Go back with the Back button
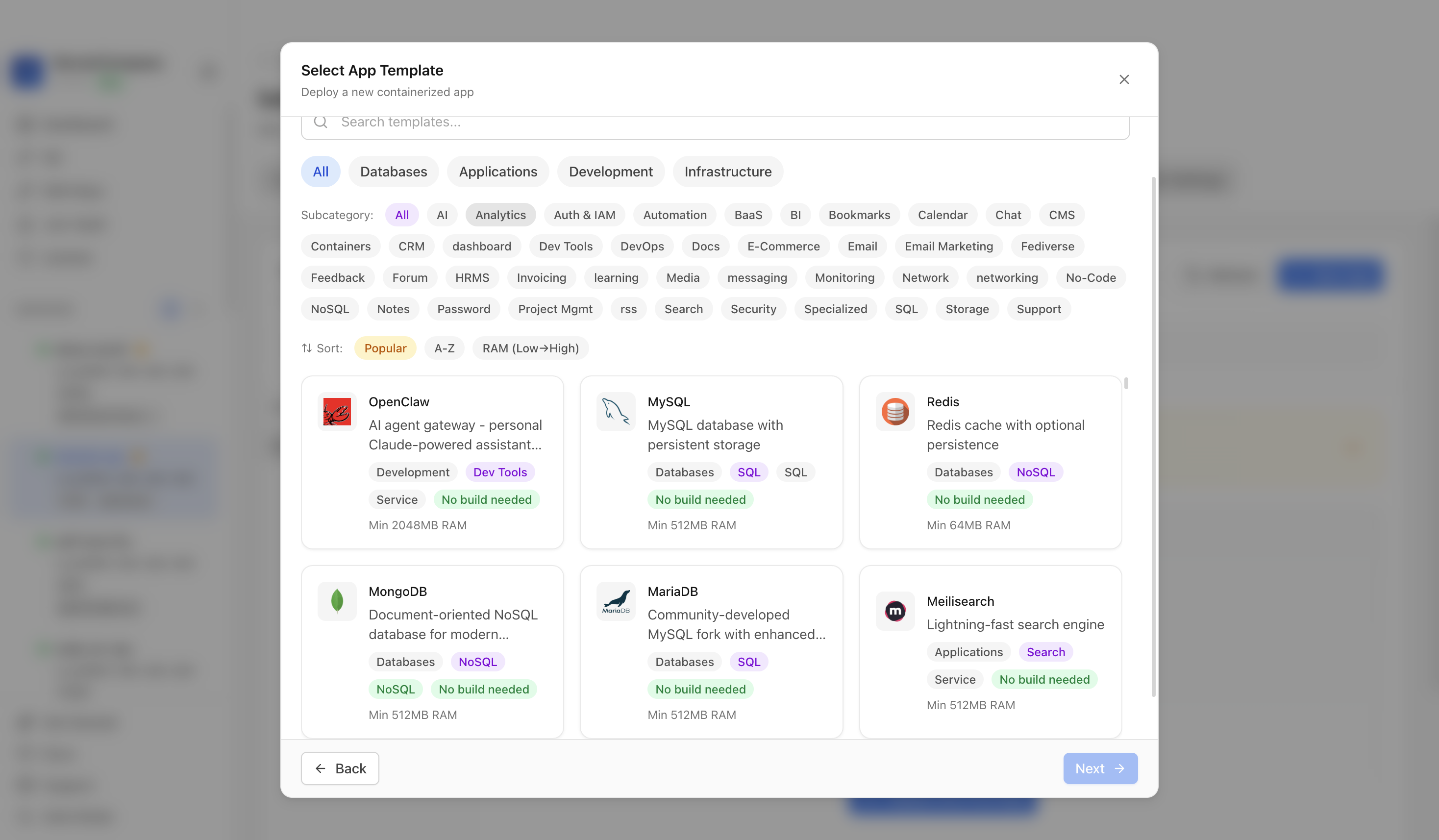The width and height of the screenshot is (1439, 840). coord(340,768)
